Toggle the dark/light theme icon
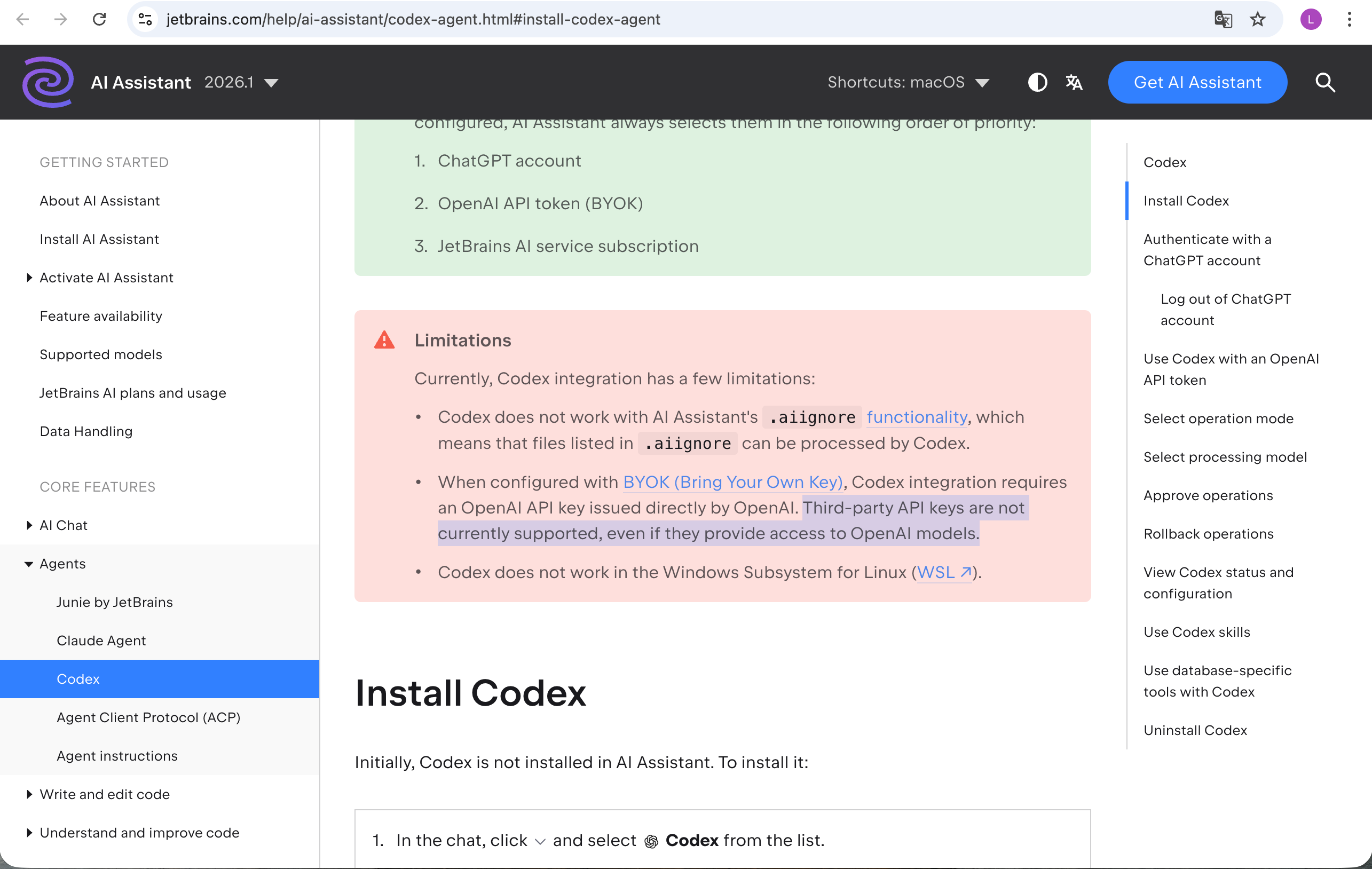 1037,82
